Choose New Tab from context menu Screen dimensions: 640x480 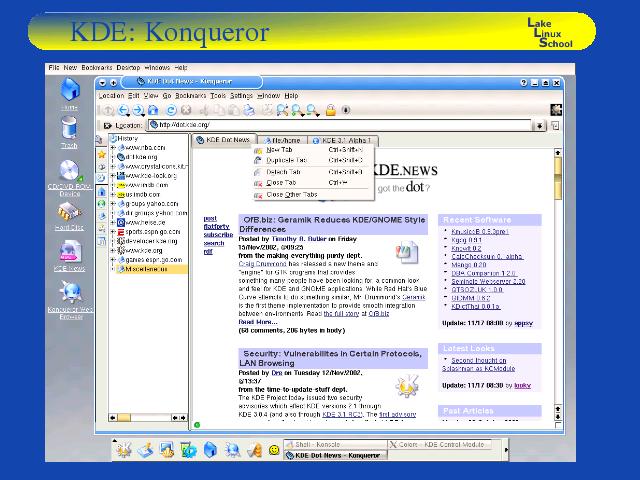coord(313,150)
